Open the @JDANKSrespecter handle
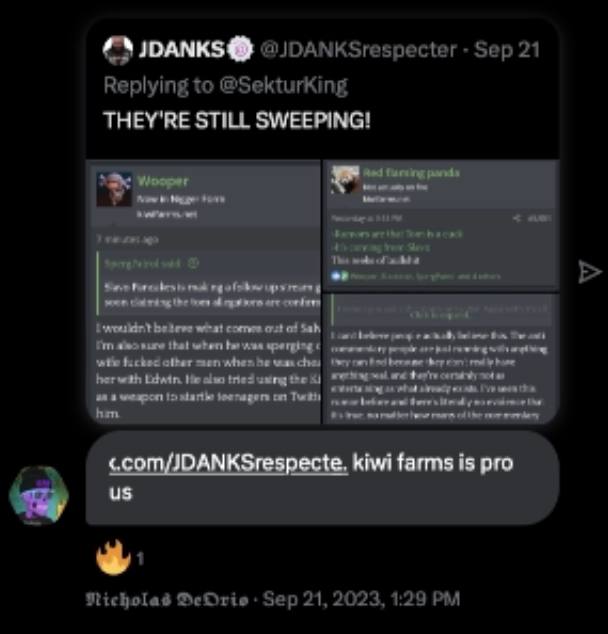608x634 pixels. click(x=358, y=50)
